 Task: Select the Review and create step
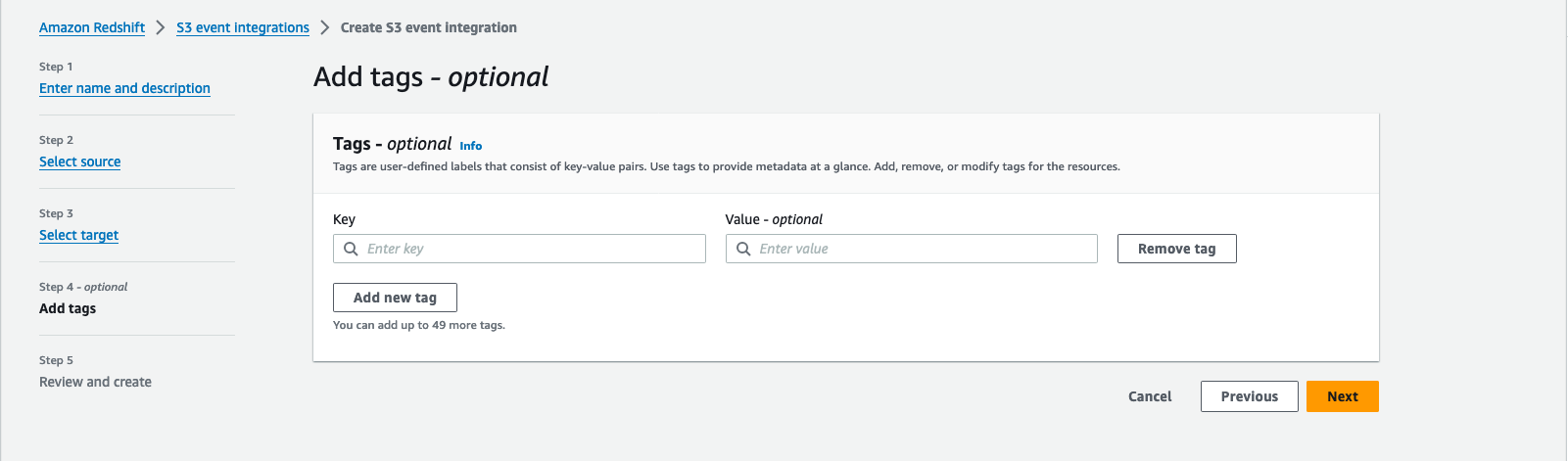pos(95,382)
